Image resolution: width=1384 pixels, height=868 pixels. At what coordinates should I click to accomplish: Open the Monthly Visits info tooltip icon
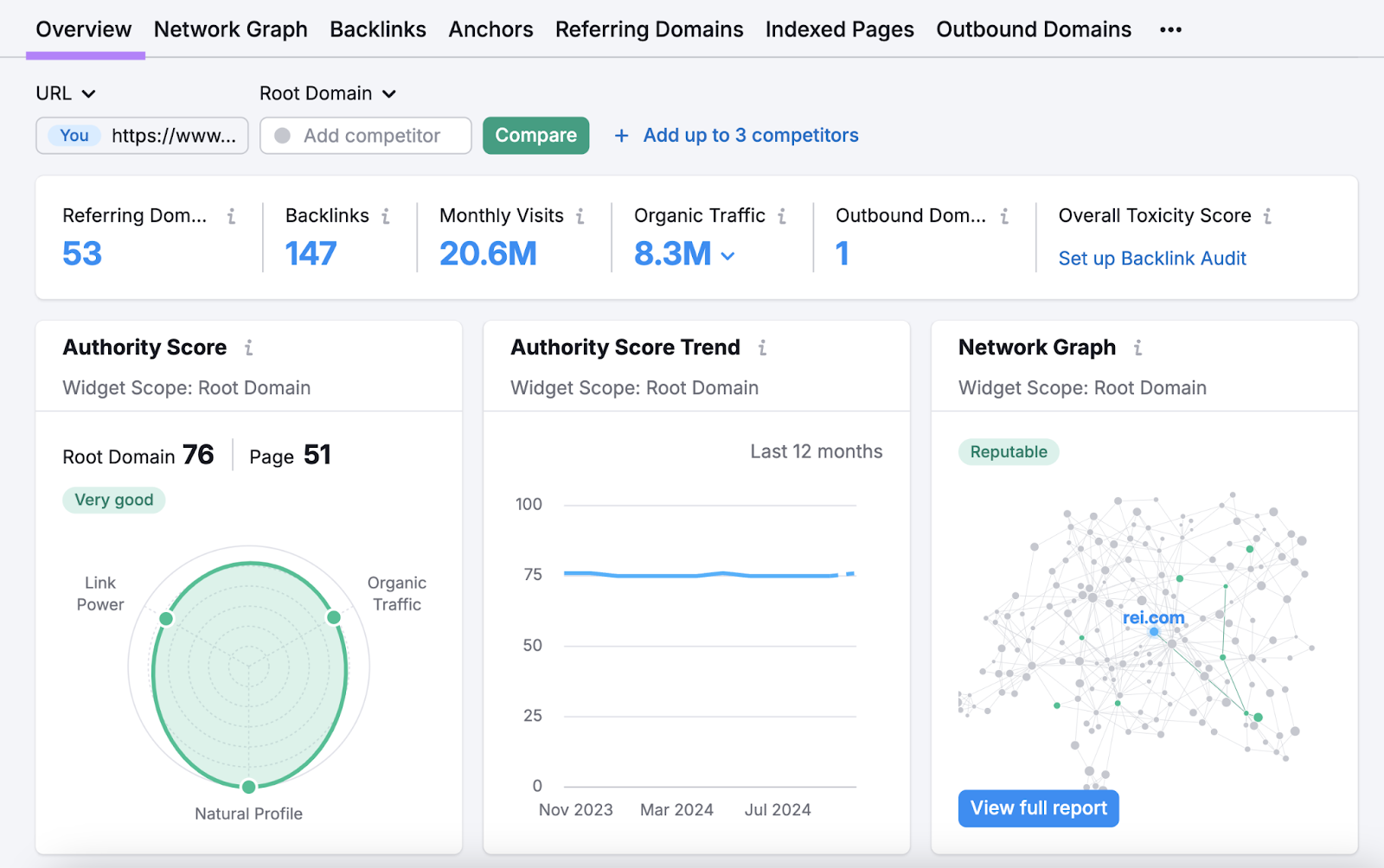(580, 217)
